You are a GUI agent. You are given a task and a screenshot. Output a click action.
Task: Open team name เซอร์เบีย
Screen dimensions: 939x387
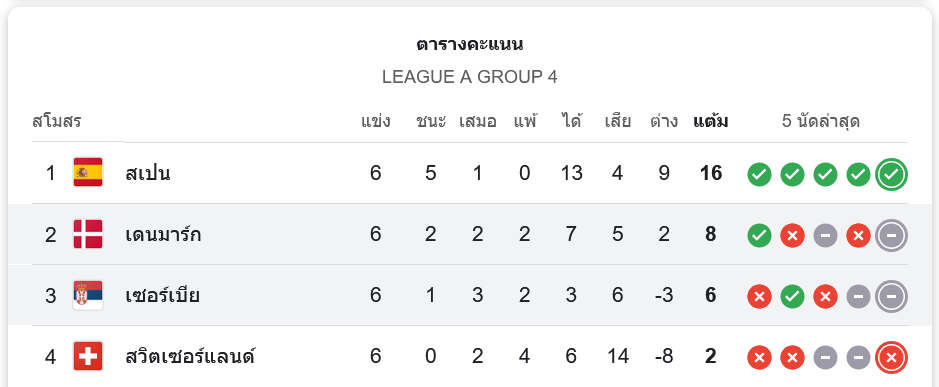pos(162,295)
